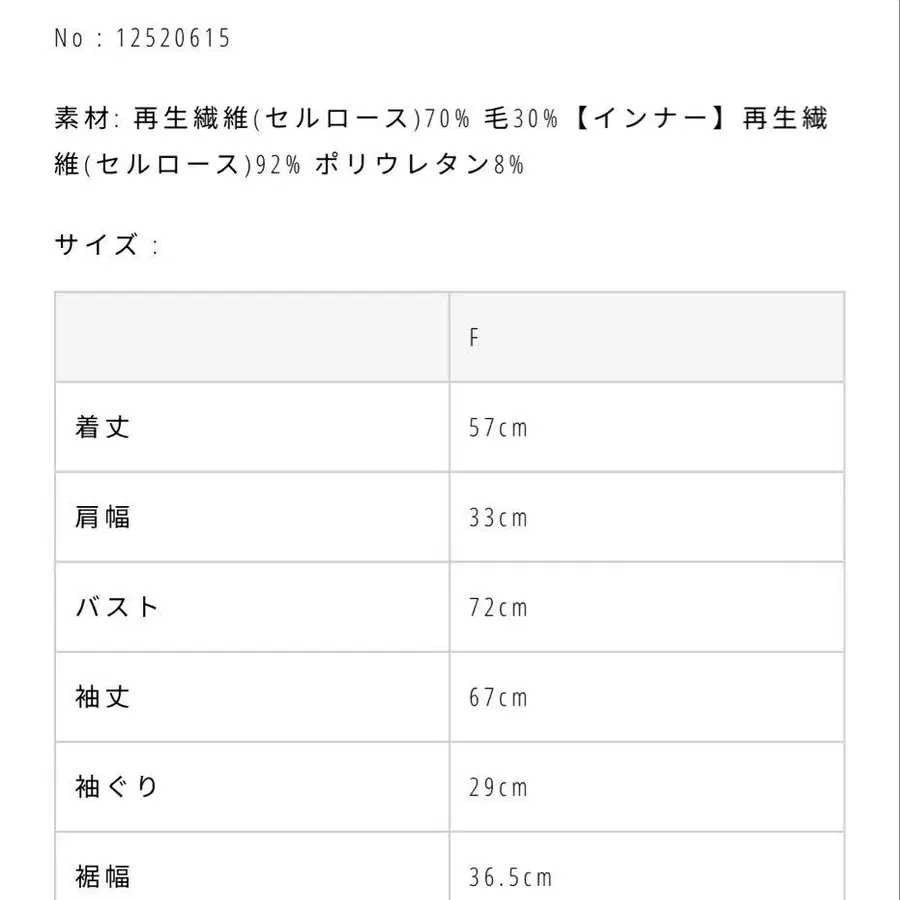This screenshot has width=900, height=900.
Task: Select the 裾幅 row label
Action: [x=102, y=878]
